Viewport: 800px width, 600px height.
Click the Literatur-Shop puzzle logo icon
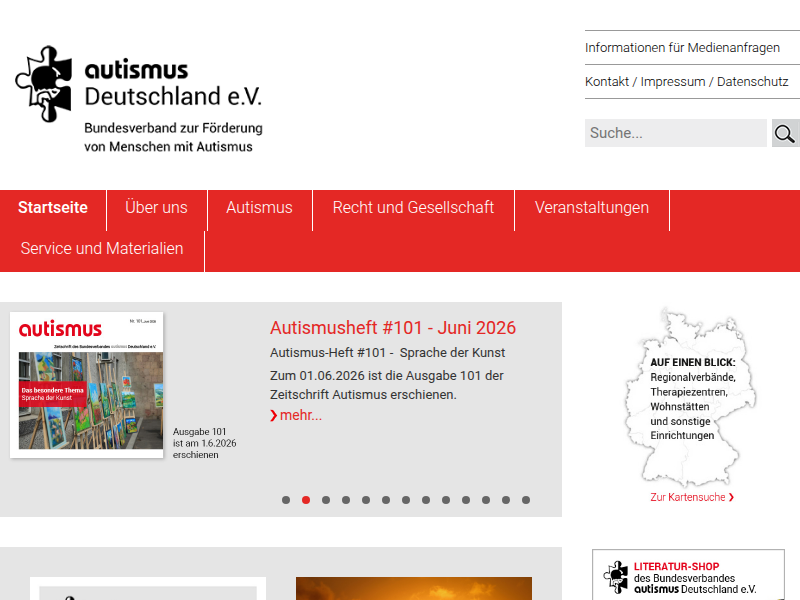click(x=616, y=577)
